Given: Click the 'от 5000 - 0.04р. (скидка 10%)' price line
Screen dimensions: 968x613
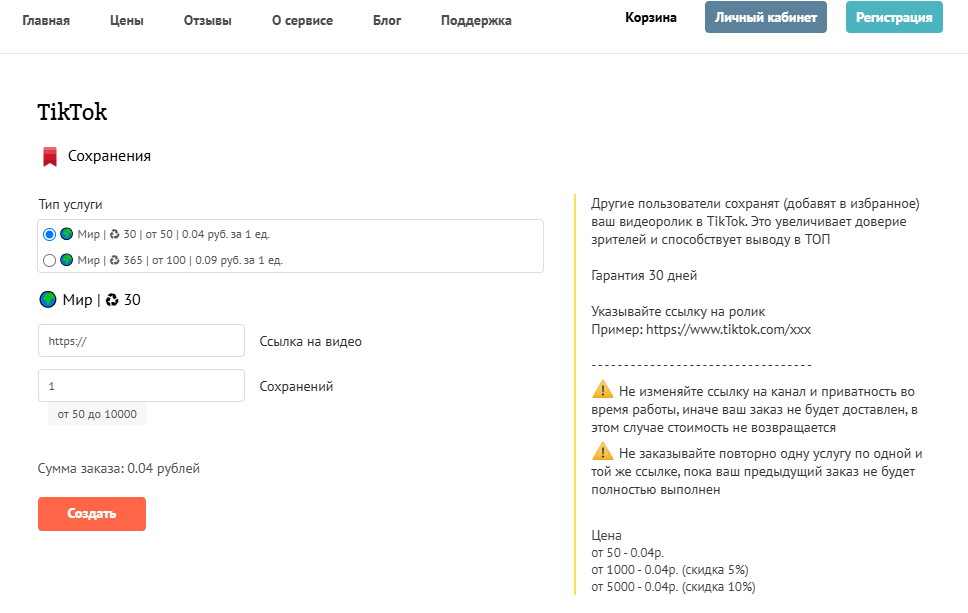Looking at the screenshot, I should click(x=674, y=587).
